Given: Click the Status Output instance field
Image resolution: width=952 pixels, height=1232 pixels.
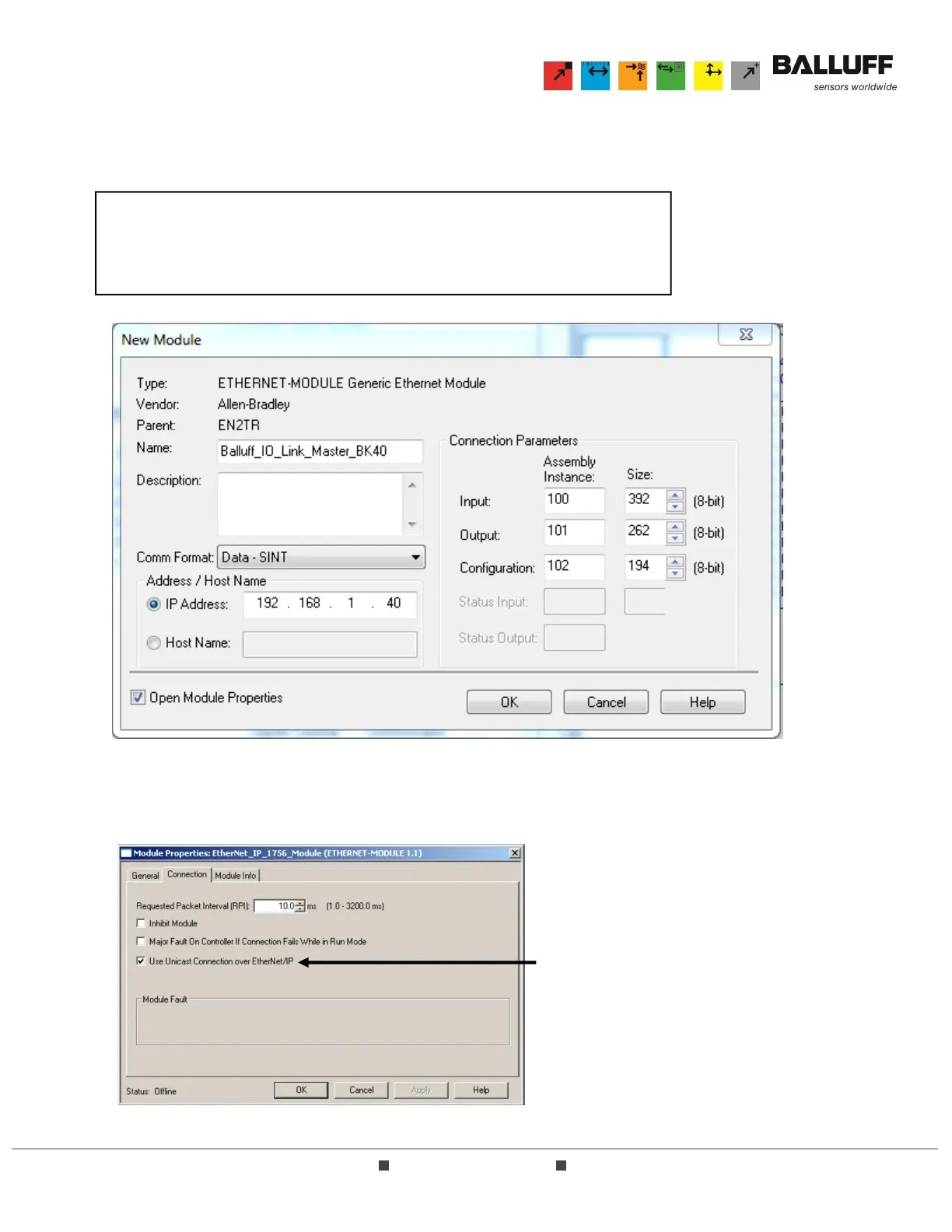Looking at the screenshot, I should coord(574,637).
